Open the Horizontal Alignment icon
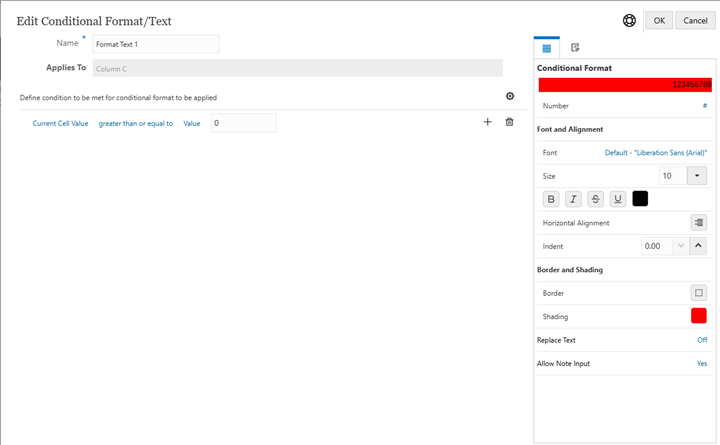This screenshot has width=720, height=445. click(x=698, y=222)
